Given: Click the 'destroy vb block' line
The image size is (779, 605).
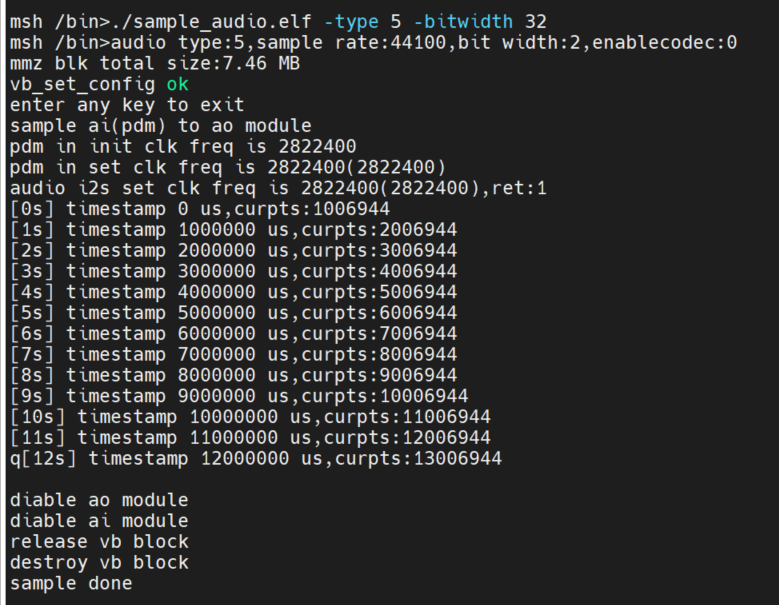Looking at the screenshot, I should [99, 562].
